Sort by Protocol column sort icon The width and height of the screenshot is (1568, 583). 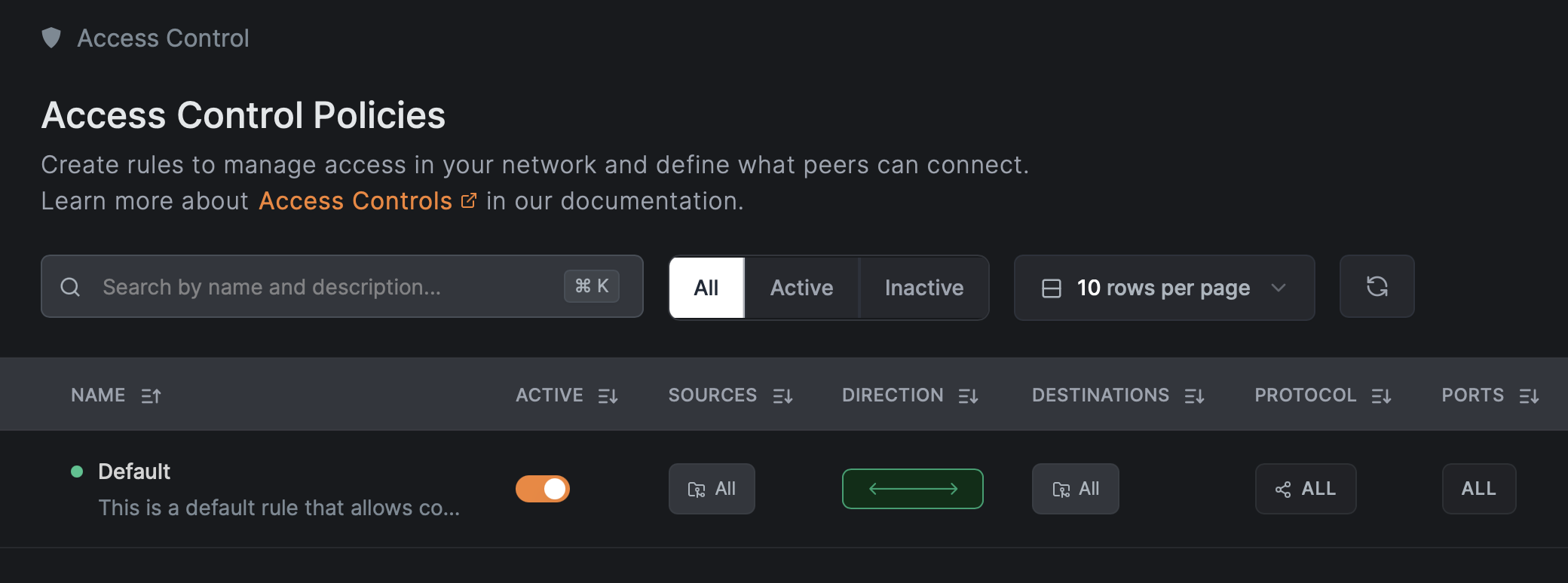(x=1381, y=395)
